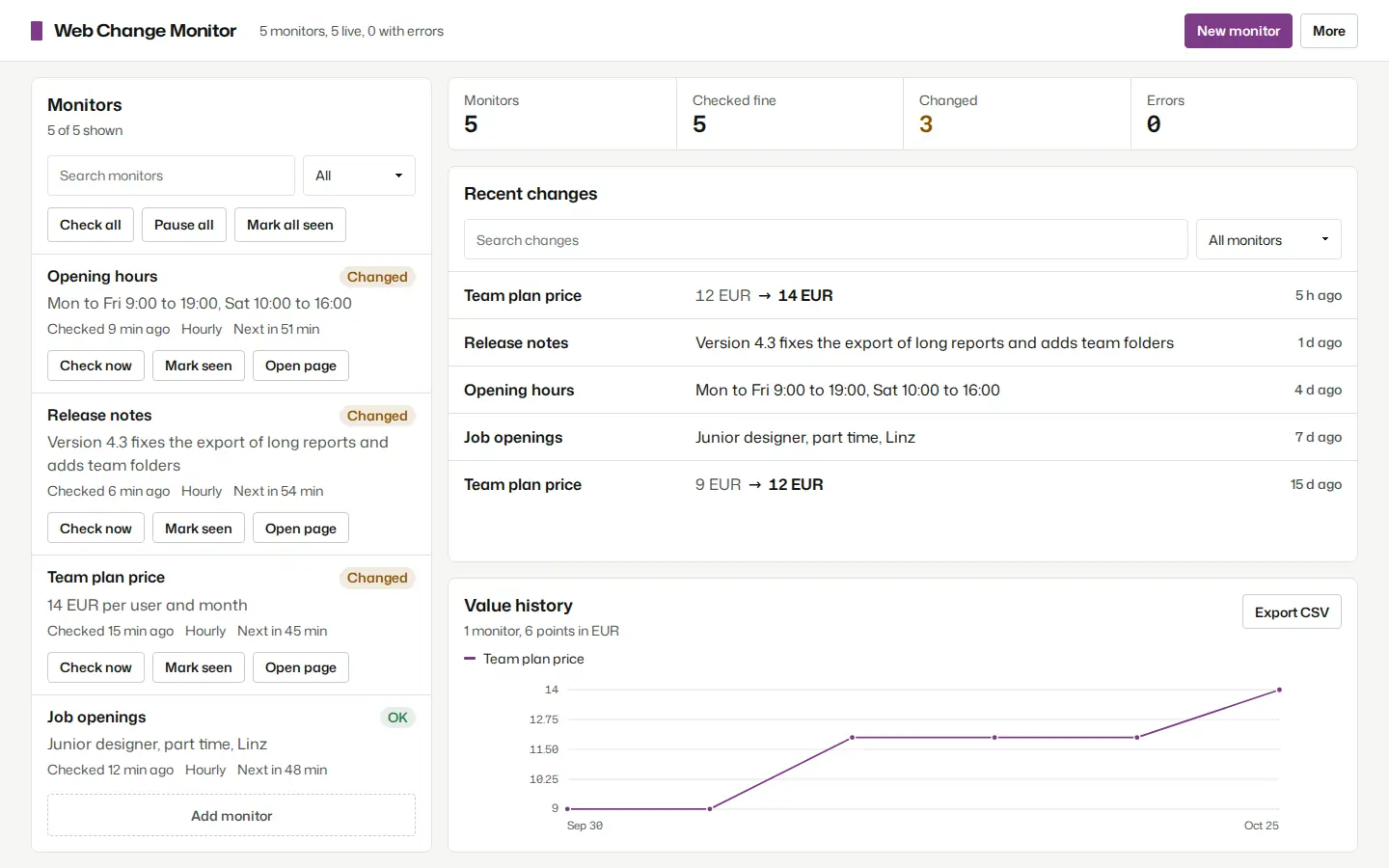The height and width of the screenshot is (868, 1389).
Task: Open the Job openings change from 7 d ago
Action: (x=903, y=437)
